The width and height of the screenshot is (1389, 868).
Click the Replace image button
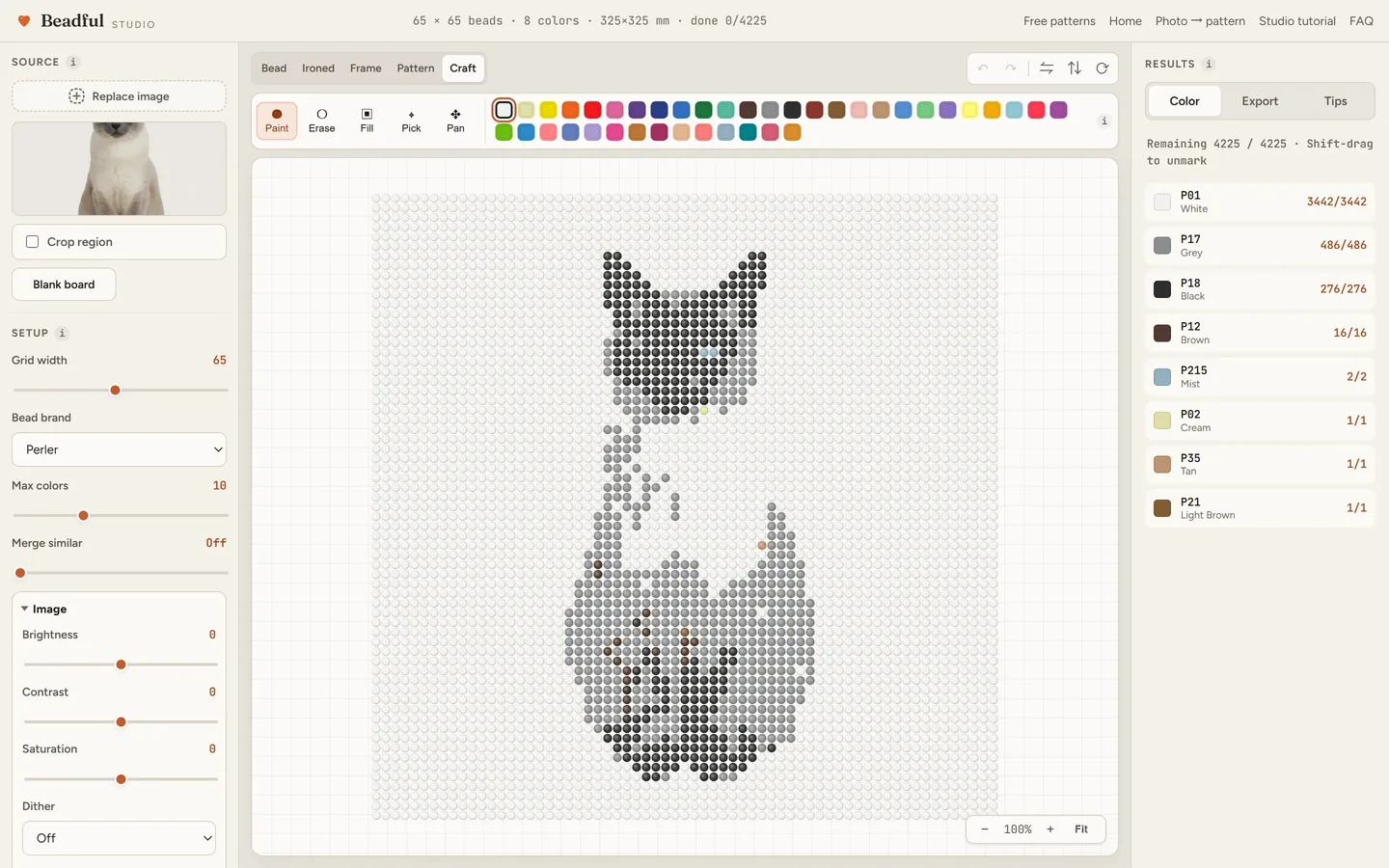pos(119,96)
